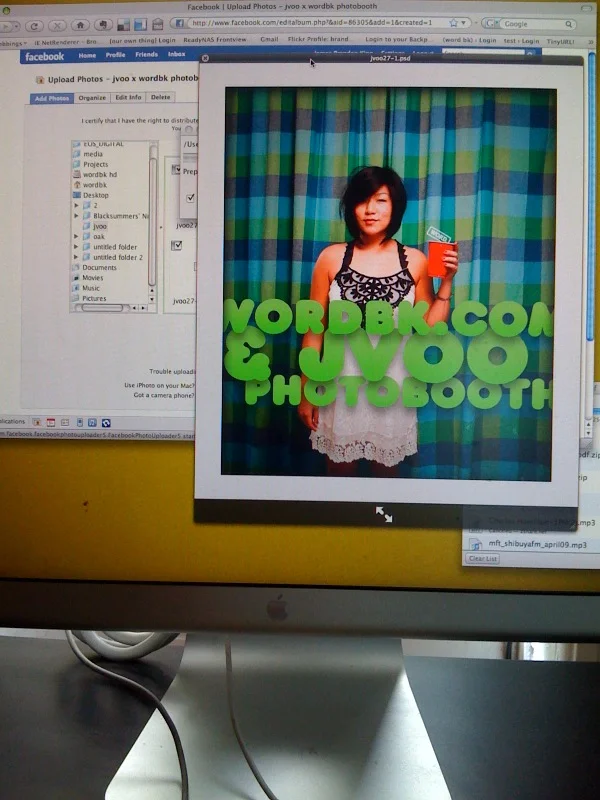
Task: Click the file tree horizontal scrollbar
Action: (102, 308)
